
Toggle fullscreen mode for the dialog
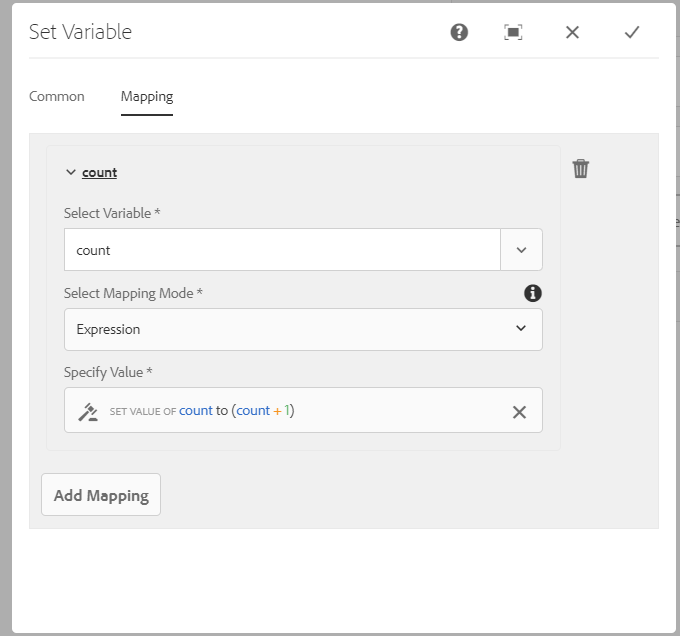[x=513, y=32]
